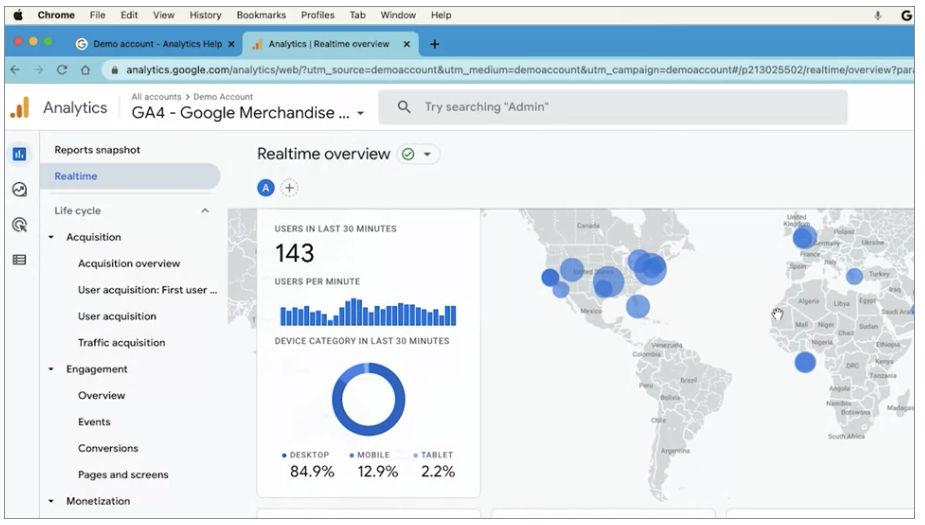The height and width of the screenshot is (525, 925).
Task: Click the add comparison plus icon
Action: [x=289, y=188]
